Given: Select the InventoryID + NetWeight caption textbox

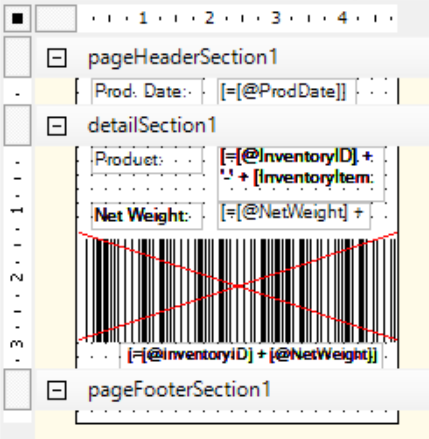Looking at the screenshot, I should pos(251,355).
